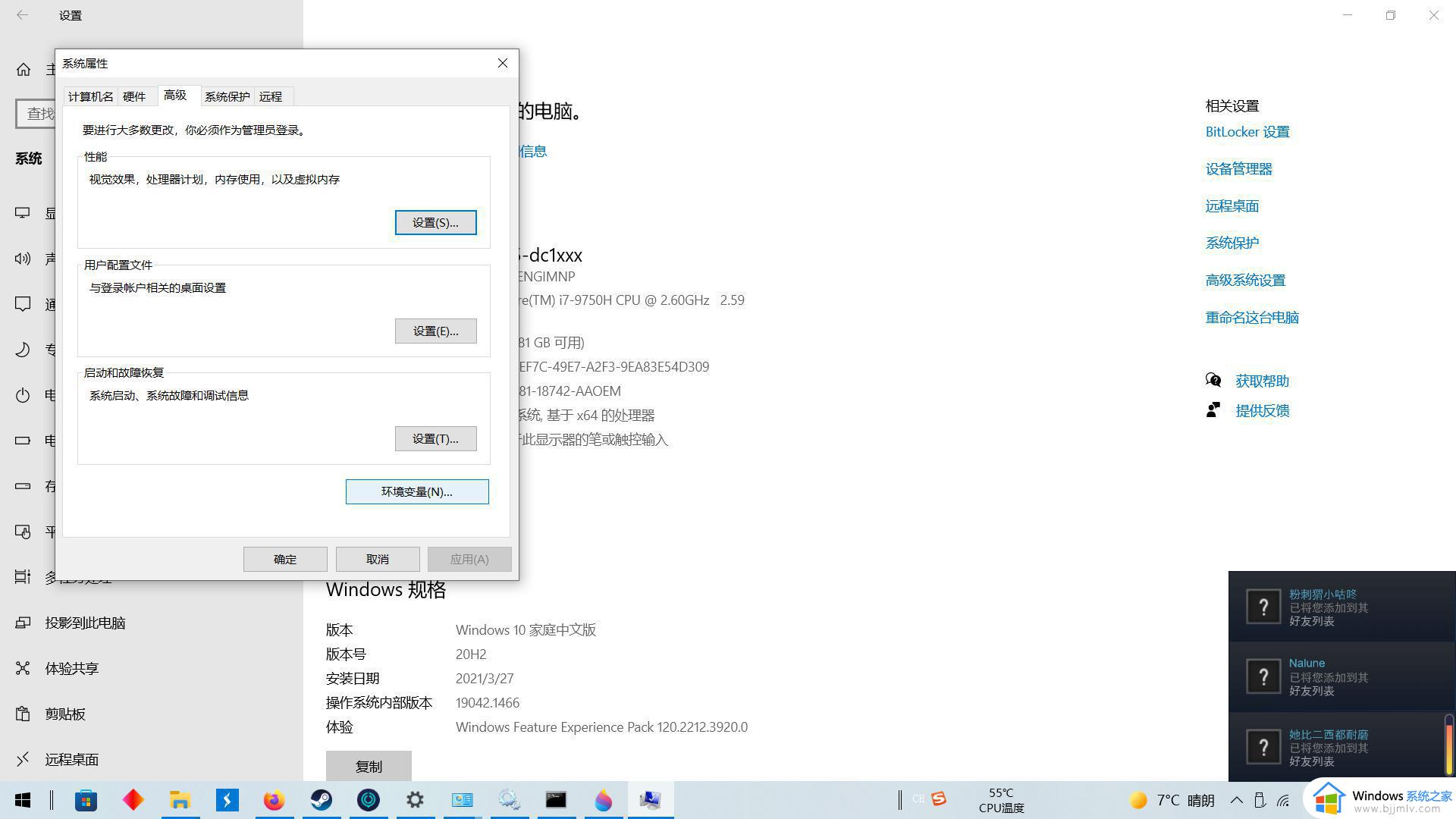Click the Sogou input method tray icon
Viewport: 1456px width, 819px height.
[x=939, y=799]
